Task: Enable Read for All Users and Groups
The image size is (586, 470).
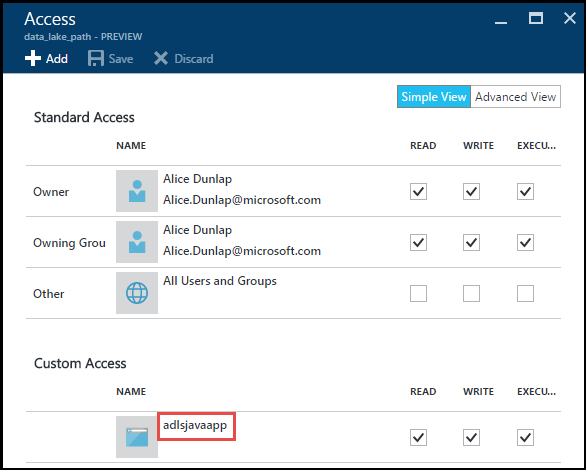Action: 418,294
